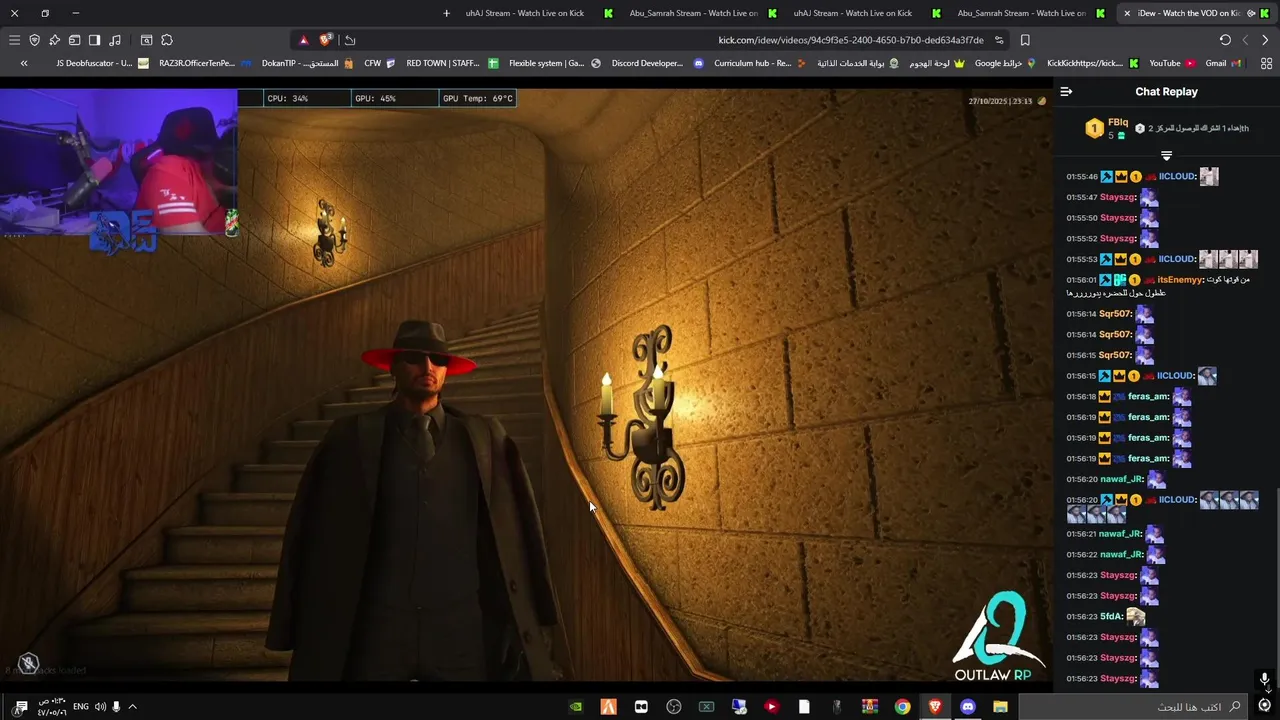Open the Brave wallet icon in toolbar
This screenshot has width=1280, height=720.
click(74, 40)
